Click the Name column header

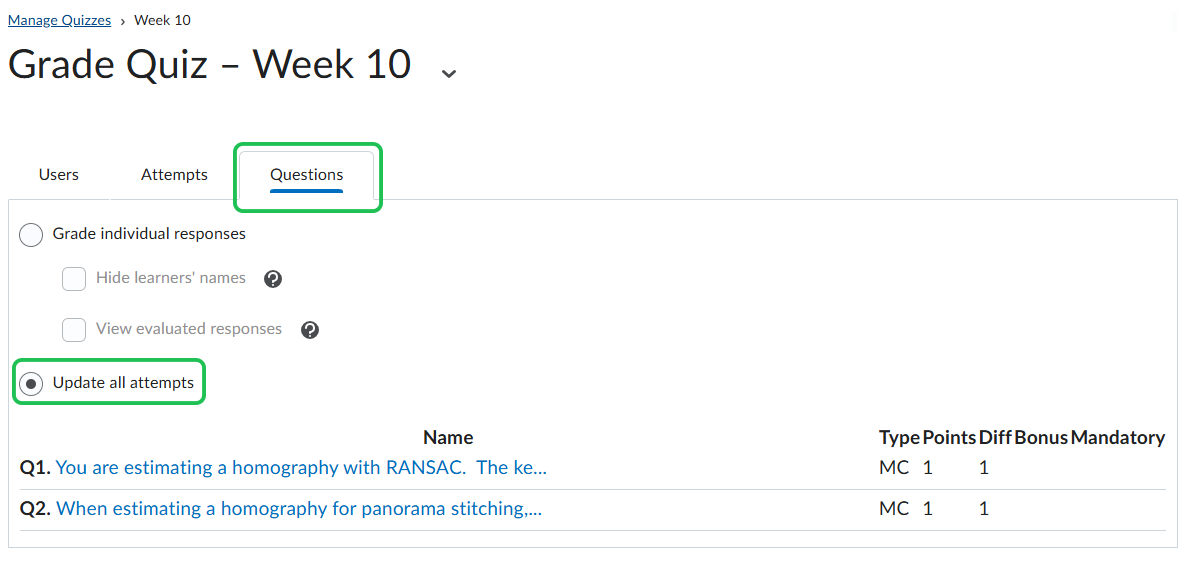pos(448,438)
